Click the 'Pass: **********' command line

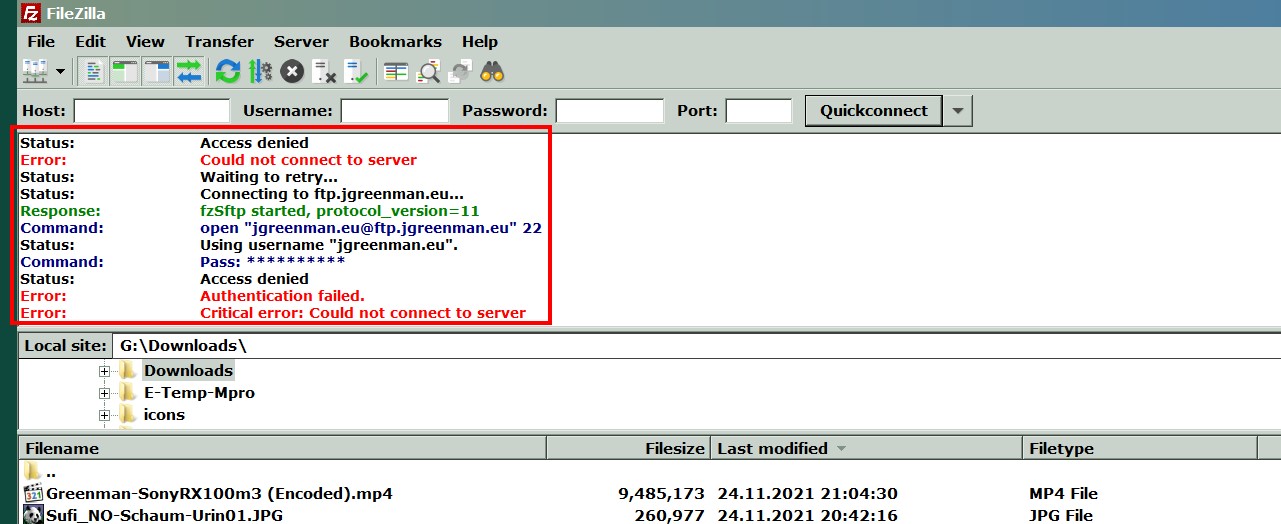[272, 262]
